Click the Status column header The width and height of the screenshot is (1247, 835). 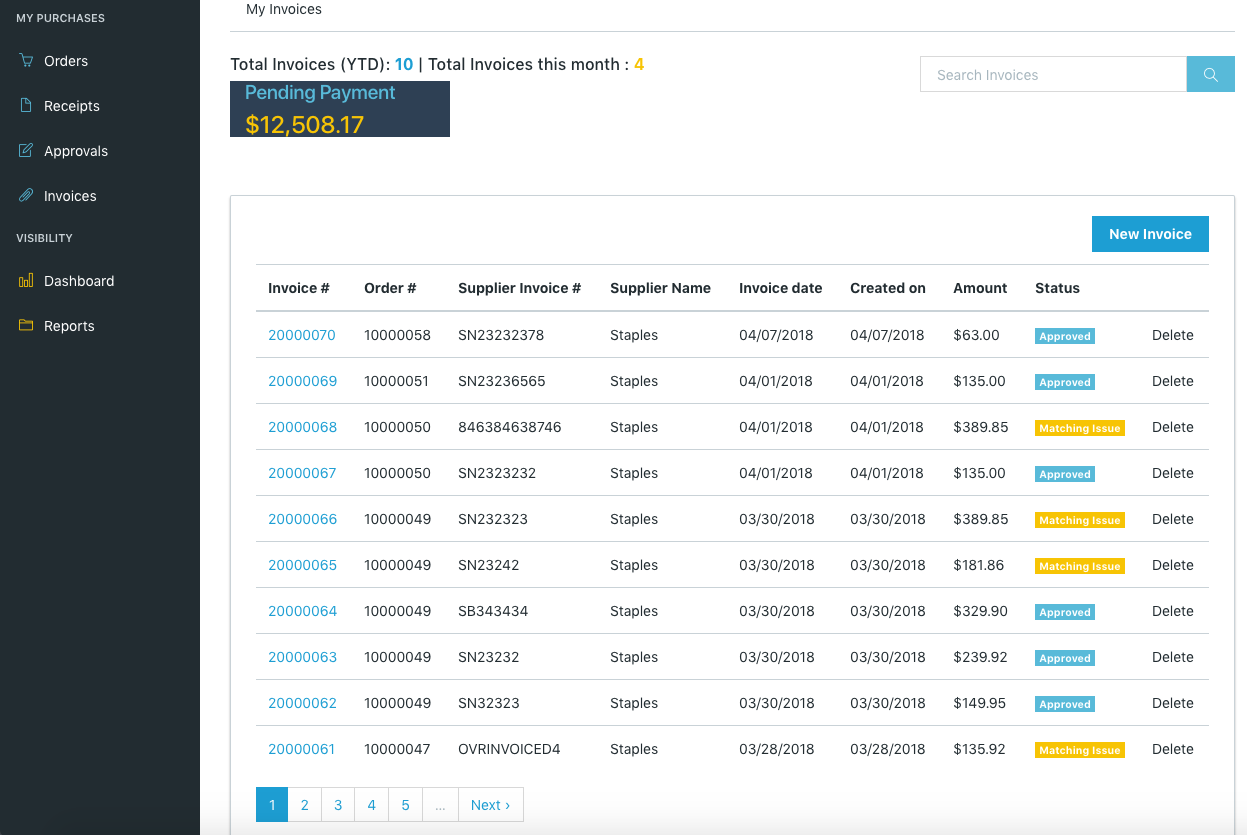point(1057,288)
